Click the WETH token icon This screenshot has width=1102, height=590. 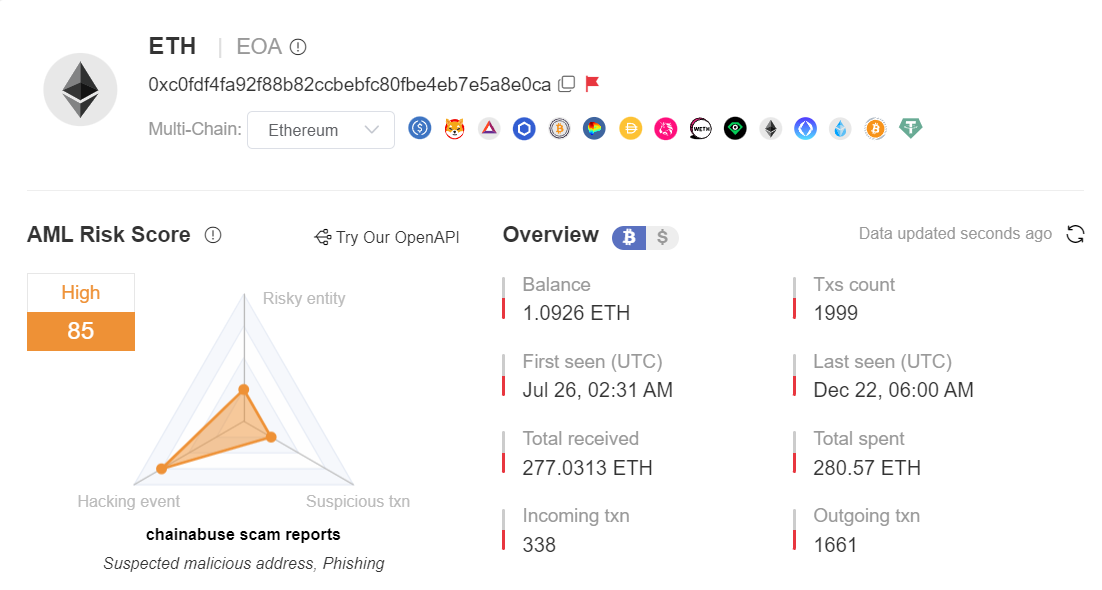[700, 128]
